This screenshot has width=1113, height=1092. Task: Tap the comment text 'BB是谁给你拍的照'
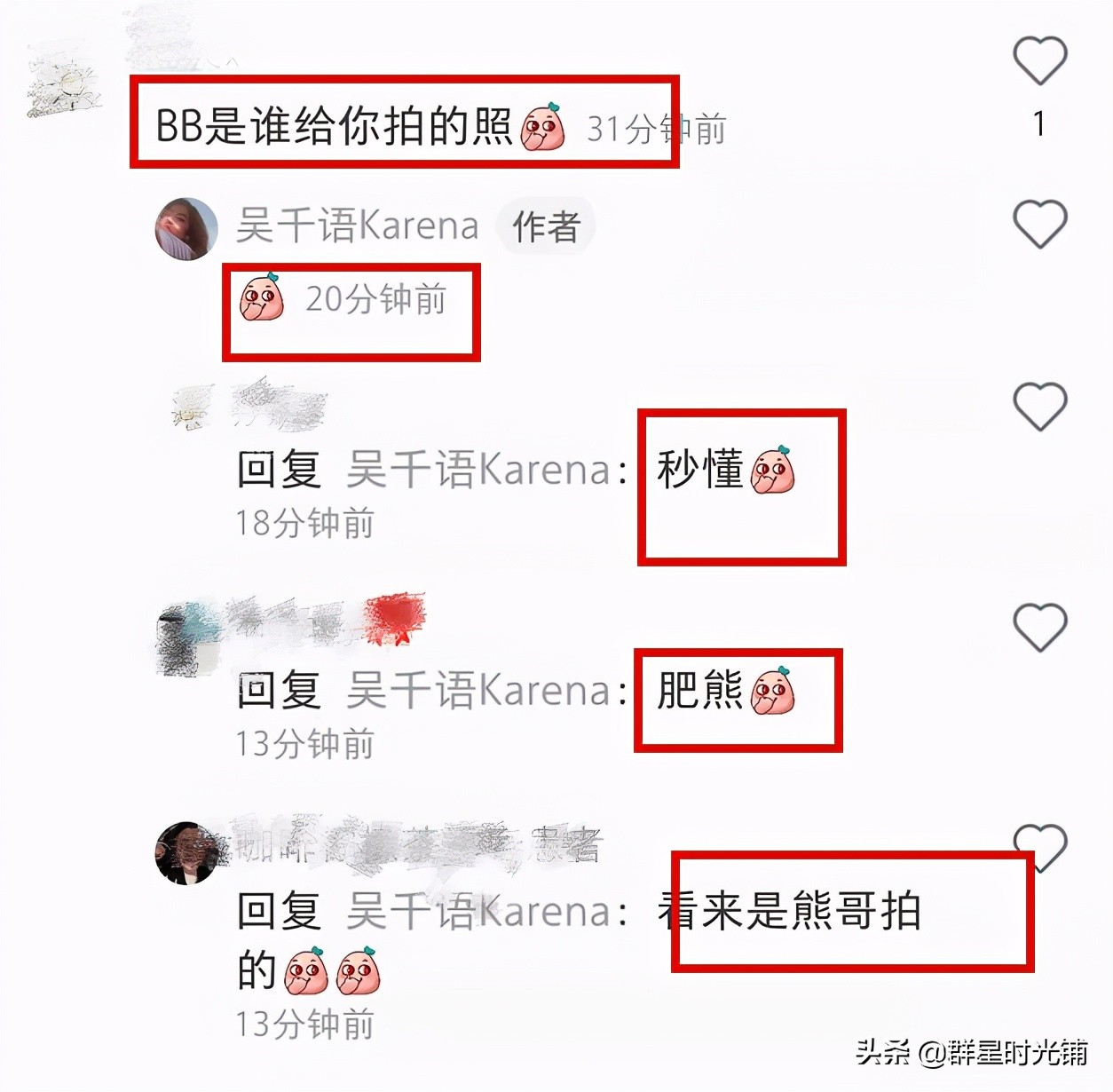[x=334, y=126]
